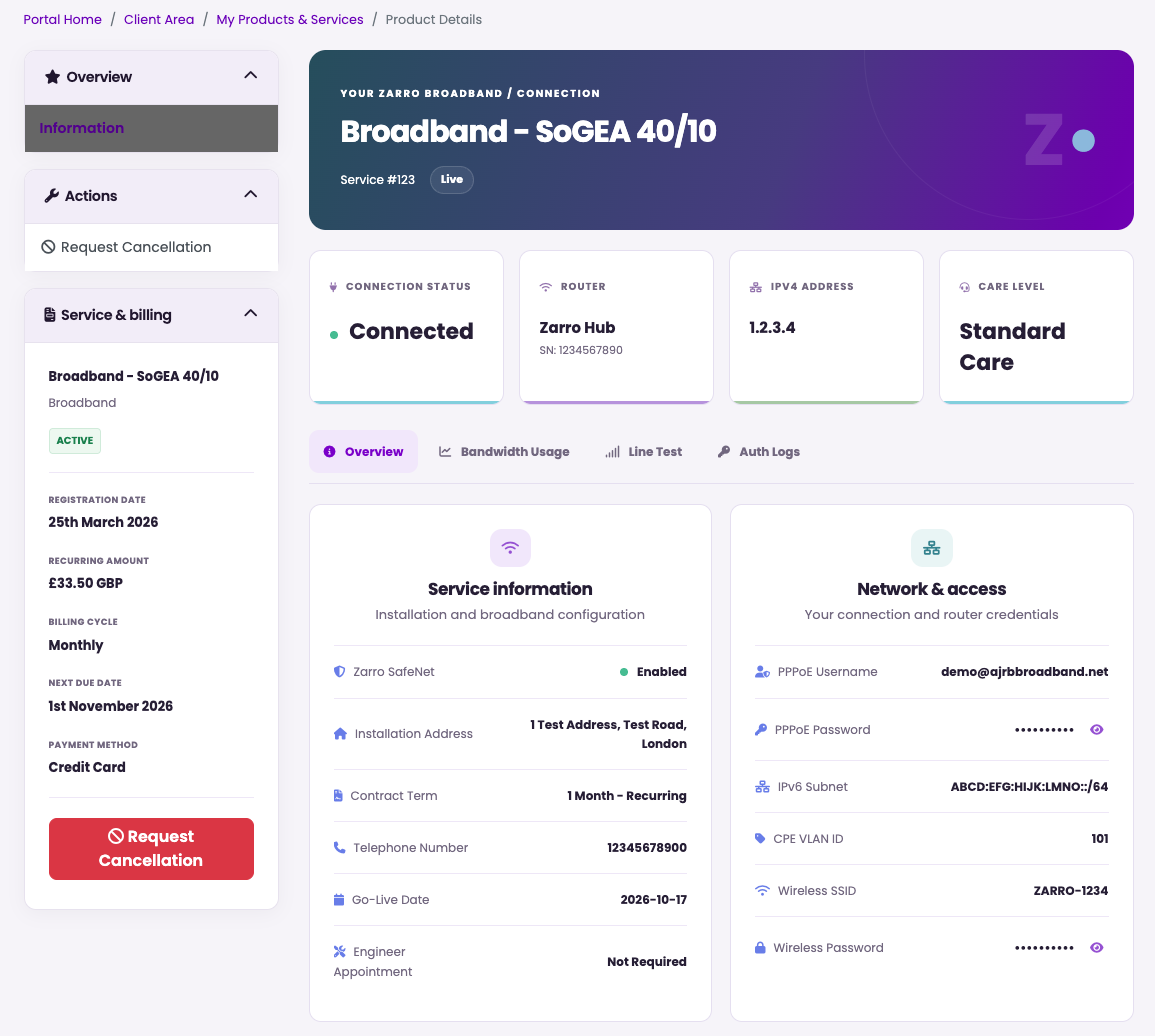Click the Live status badge

click(x=452, y=180)
